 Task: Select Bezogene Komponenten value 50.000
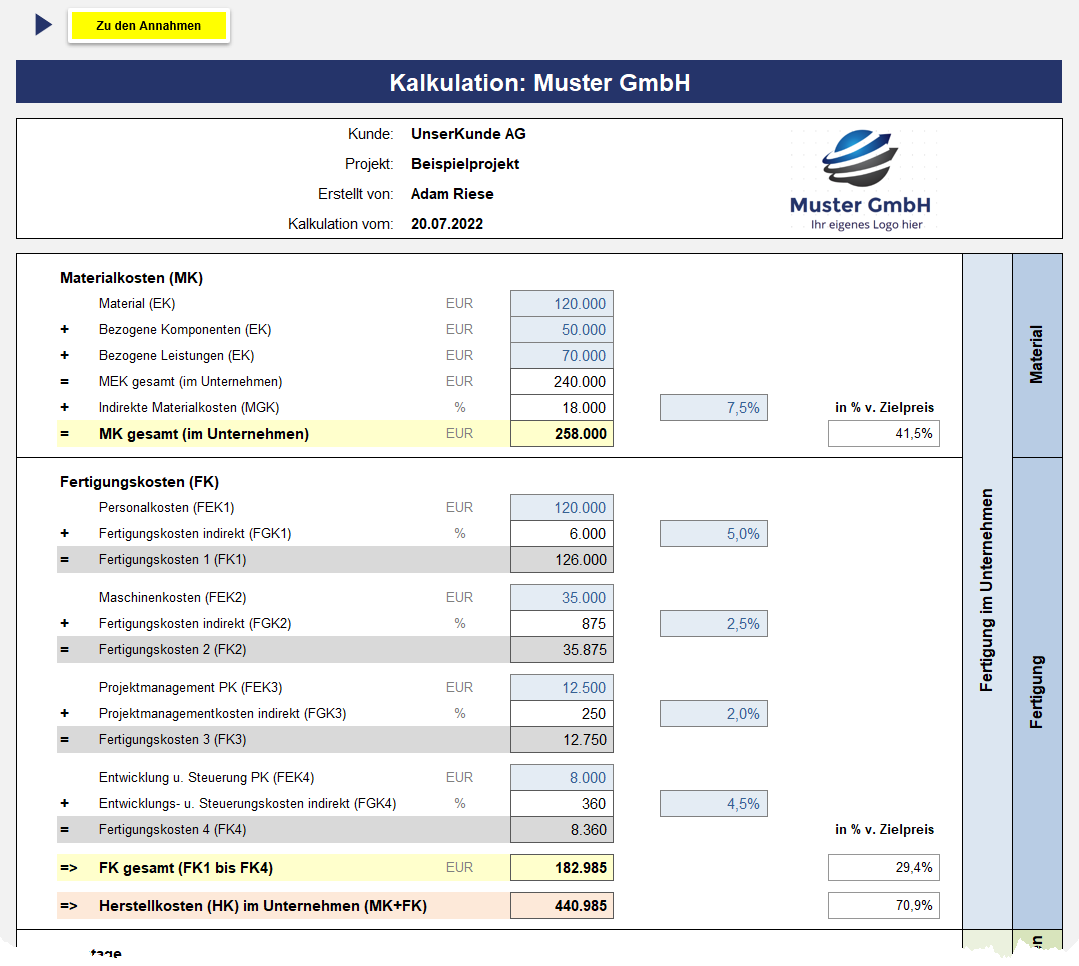561,330
